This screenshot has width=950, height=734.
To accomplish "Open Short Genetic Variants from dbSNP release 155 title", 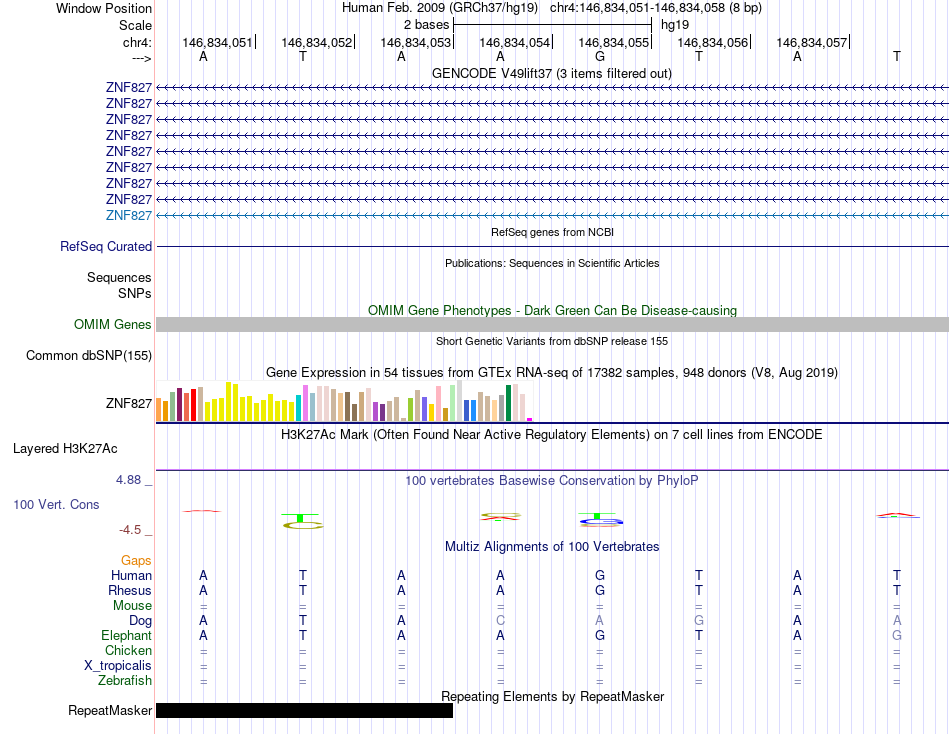I will click(552, 341).
